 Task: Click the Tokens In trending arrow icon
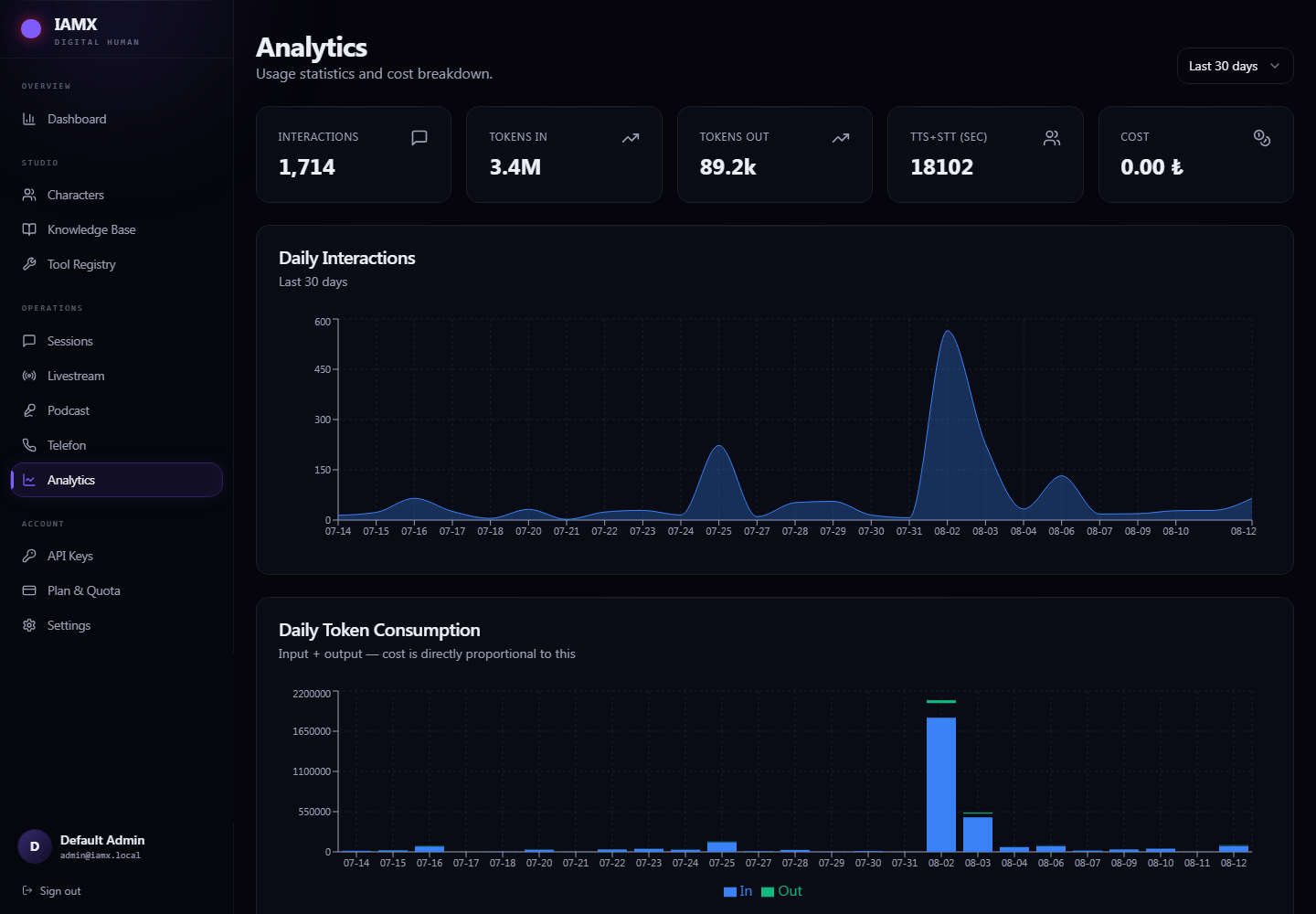point(631,138)
